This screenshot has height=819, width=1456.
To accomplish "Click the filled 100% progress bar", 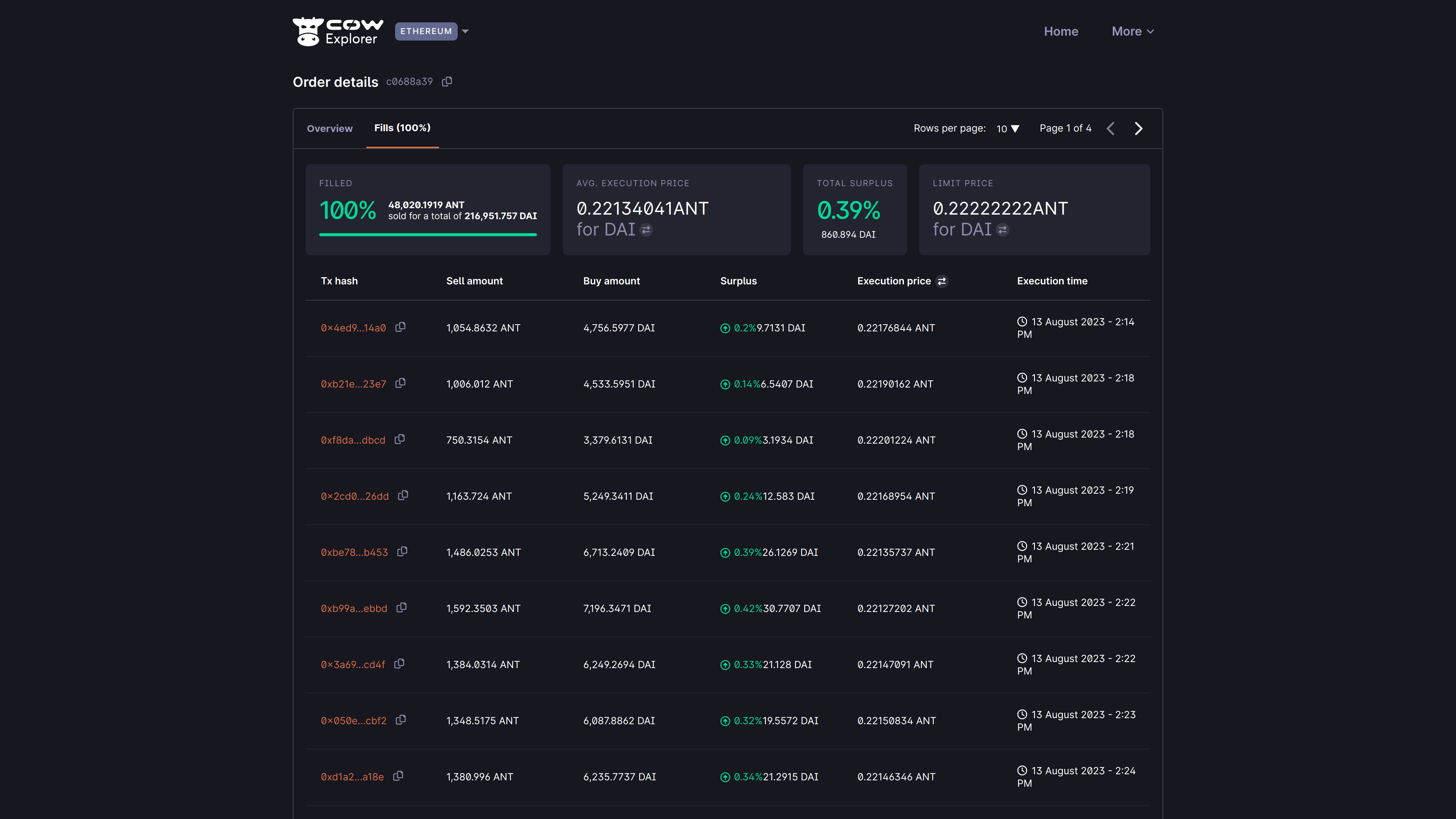I will [x=427, y=235].
